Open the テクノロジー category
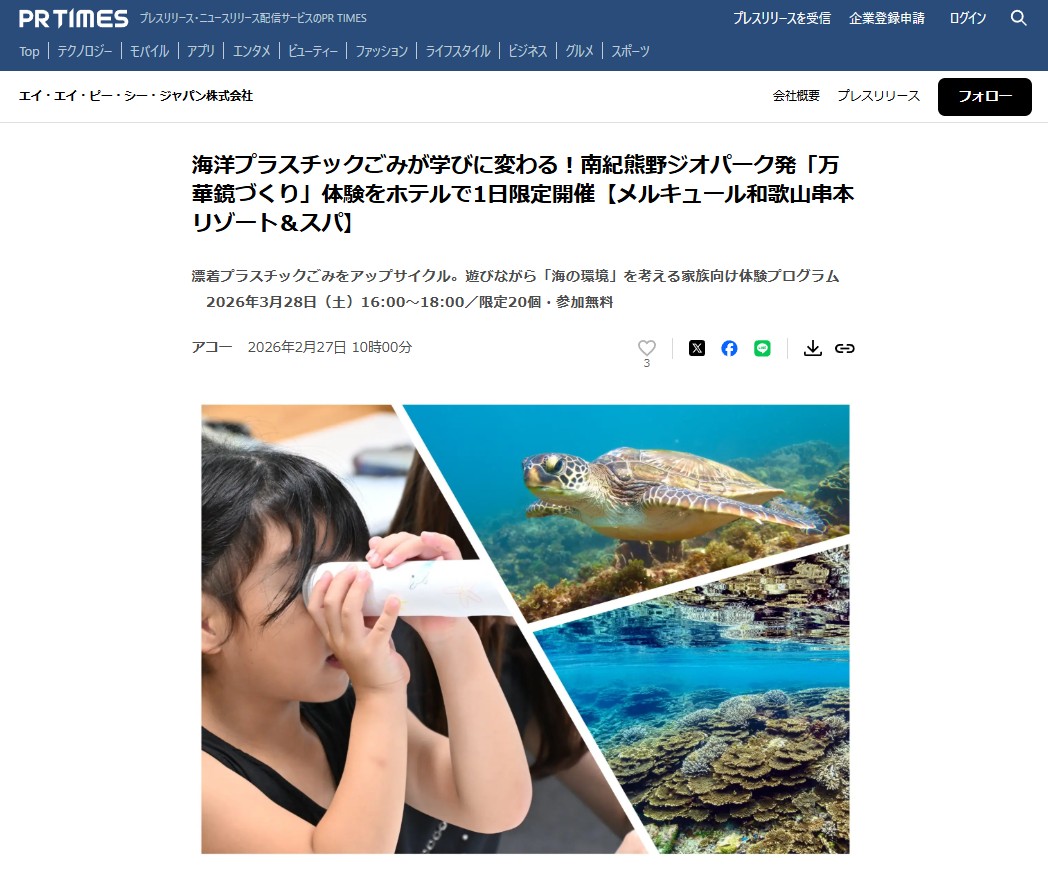1048x871 pixels. pos(85,51)
